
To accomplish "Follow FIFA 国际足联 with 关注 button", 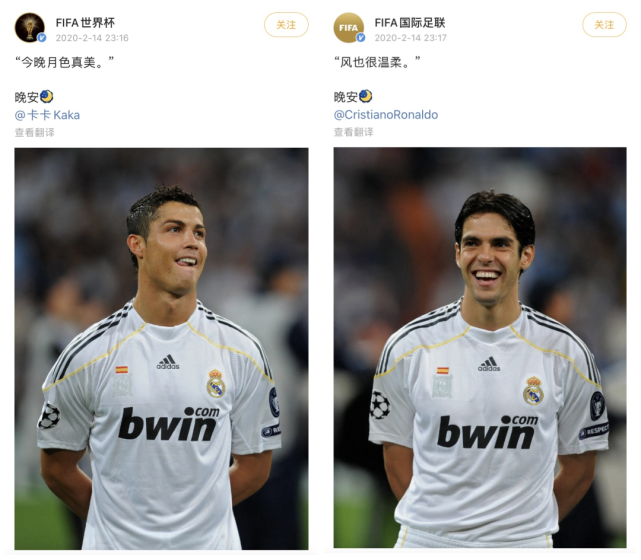I will tap(604, 25).
